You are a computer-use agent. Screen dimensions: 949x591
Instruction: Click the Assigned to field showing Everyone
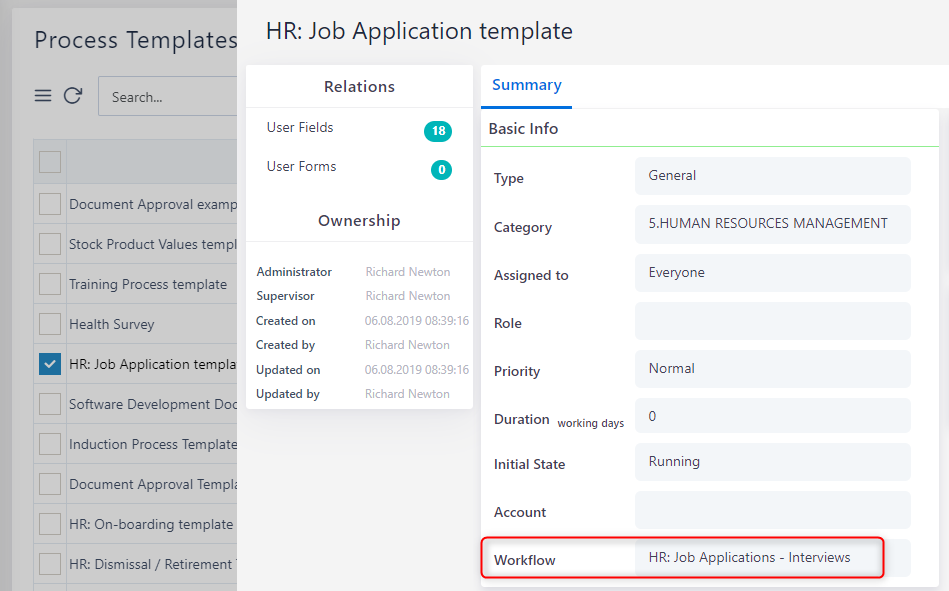pos(772,272)
